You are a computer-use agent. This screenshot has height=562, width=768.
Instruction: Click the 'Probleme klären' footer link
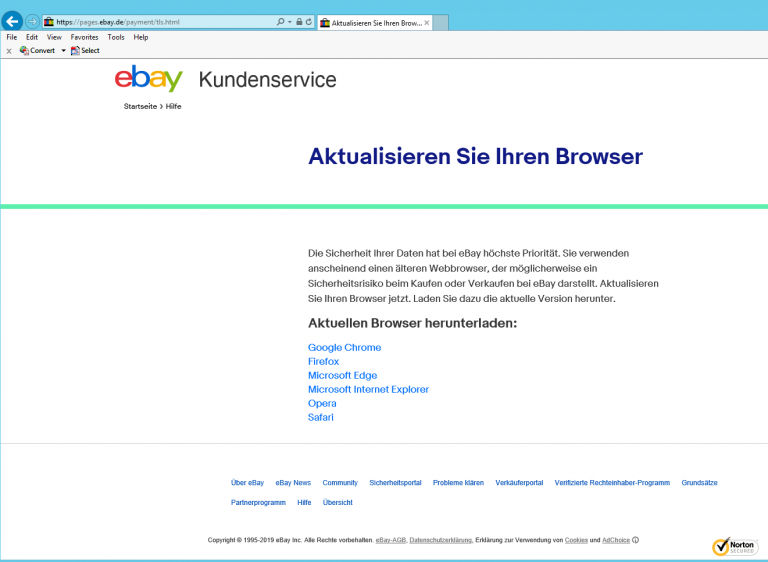[x=458, y=483]
